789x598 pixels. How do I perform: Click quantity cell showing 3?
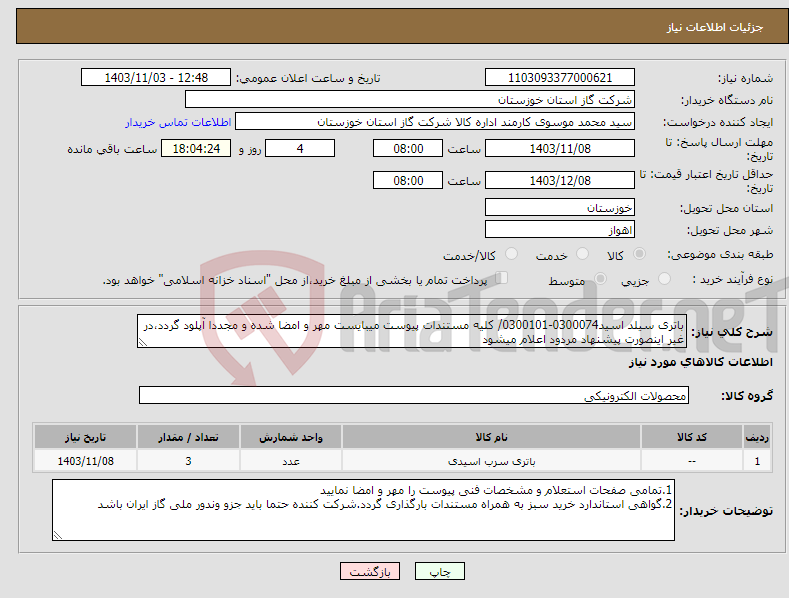pyautogui.click(x=188, y=461)
